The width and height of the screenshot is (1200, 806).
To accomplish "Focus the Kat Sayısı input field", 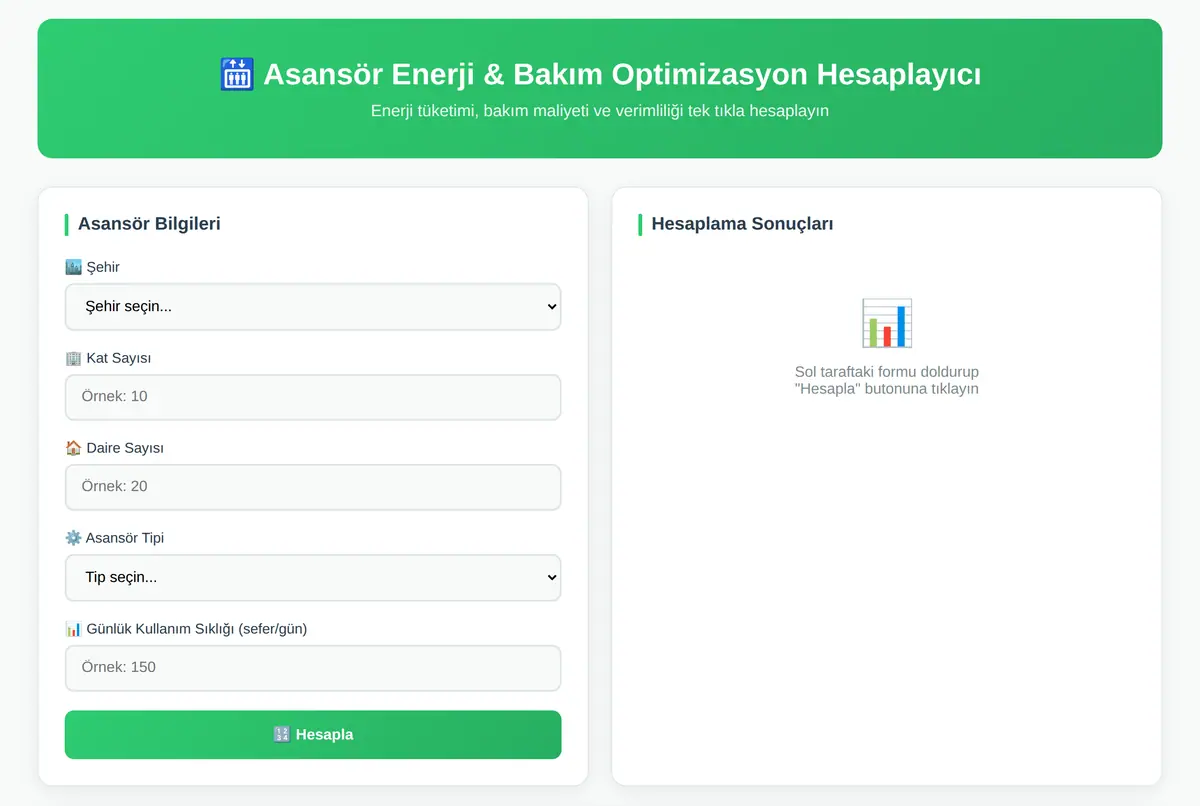I will pos(313,397).
